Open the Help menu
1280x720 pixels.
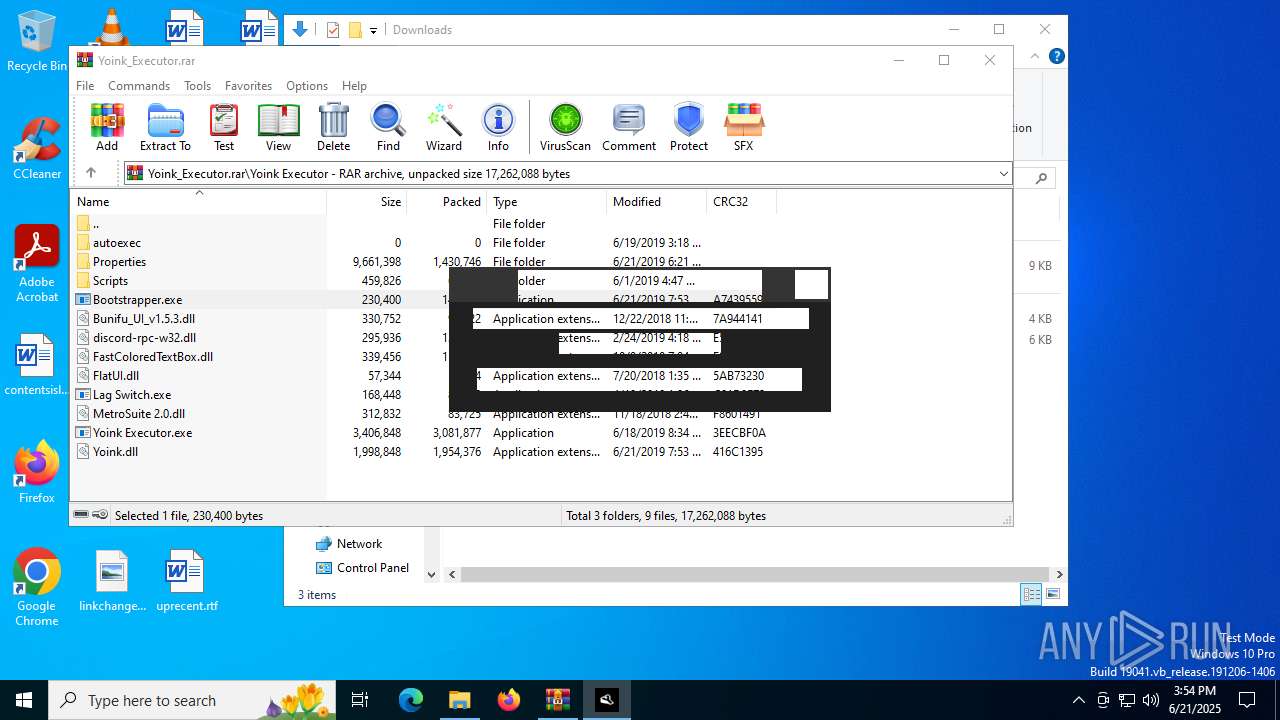pyautogui.click(x=354, y=86)
